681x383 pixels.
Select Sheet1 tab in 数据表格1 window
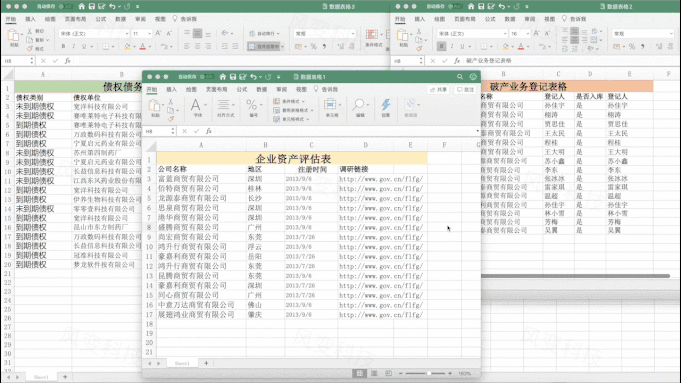coord(182,363)
